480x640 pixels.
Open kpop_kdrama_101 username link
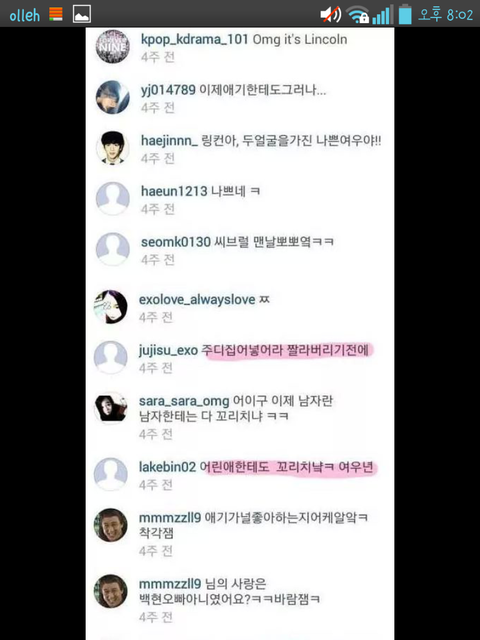click(195, 40)
